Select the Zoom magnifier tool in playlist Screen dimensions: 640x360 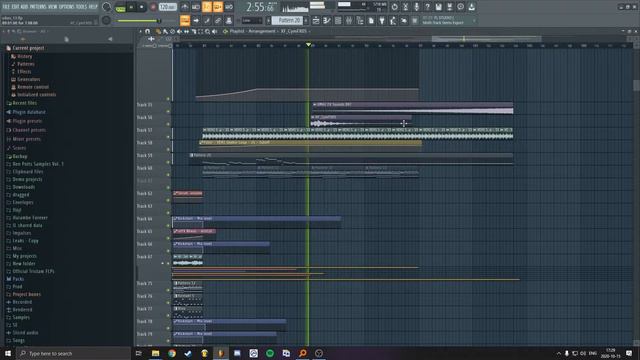click(207, 31)
